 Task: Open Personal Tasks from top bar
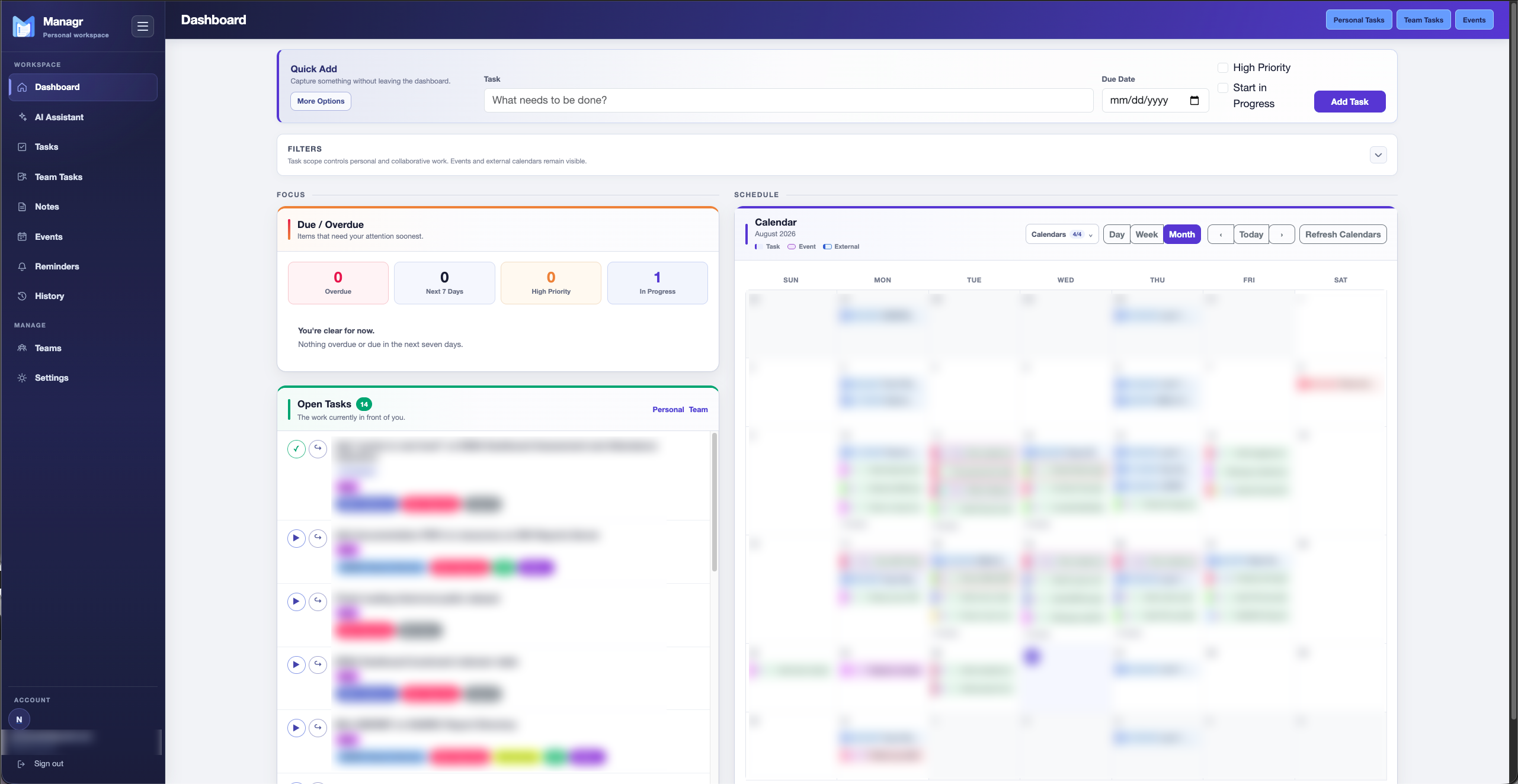1359,20
